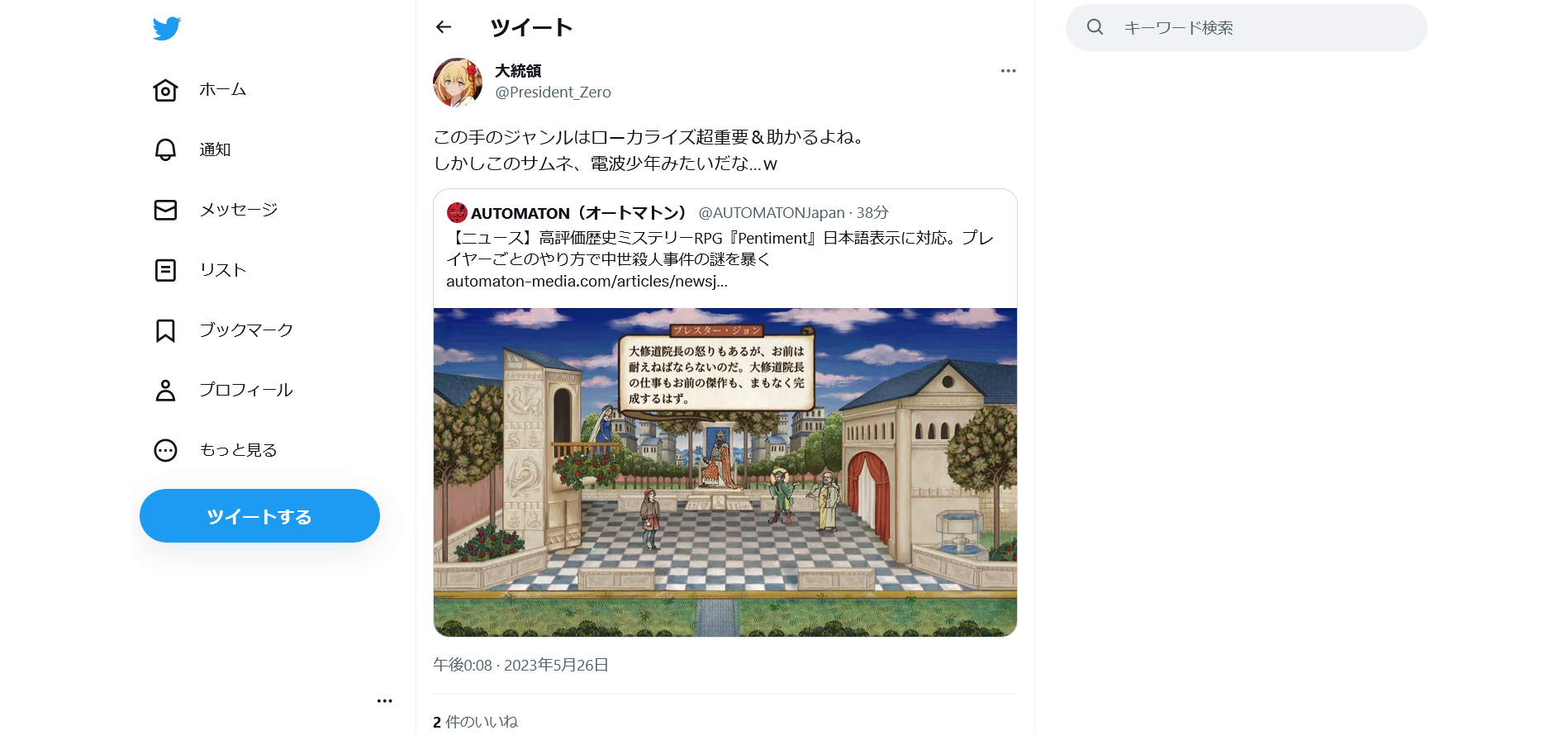Image resolution: width=1568 pixels, height=735 pixels.
Task: Open the Messages envelope (メッセージ) icon
Action: click(x=165, y=210)
